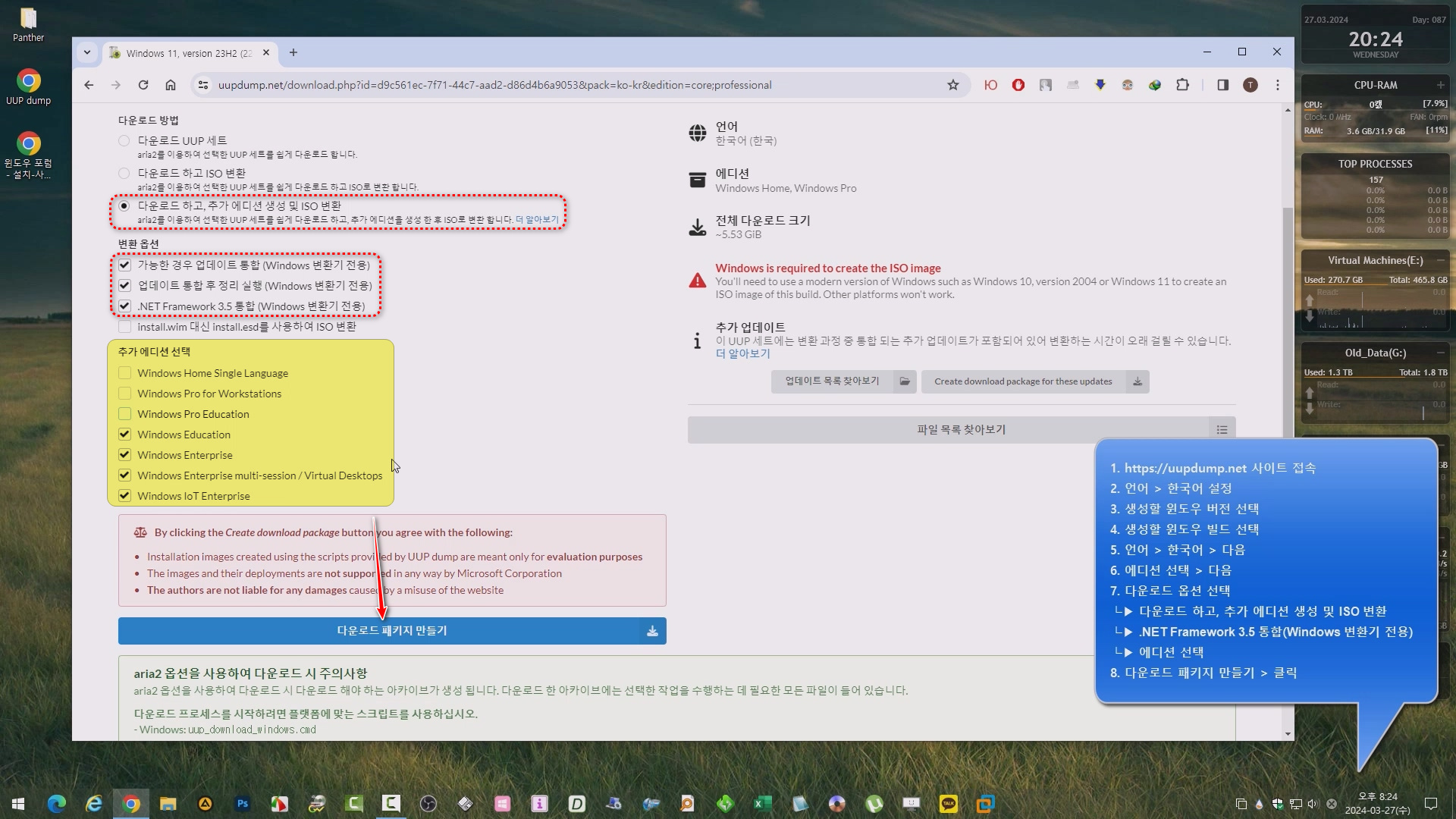Uncheck Windows Enterprise multi-session / Virtual Desktops
This screenshot has width=1456, height=819.
coord(125,475)
